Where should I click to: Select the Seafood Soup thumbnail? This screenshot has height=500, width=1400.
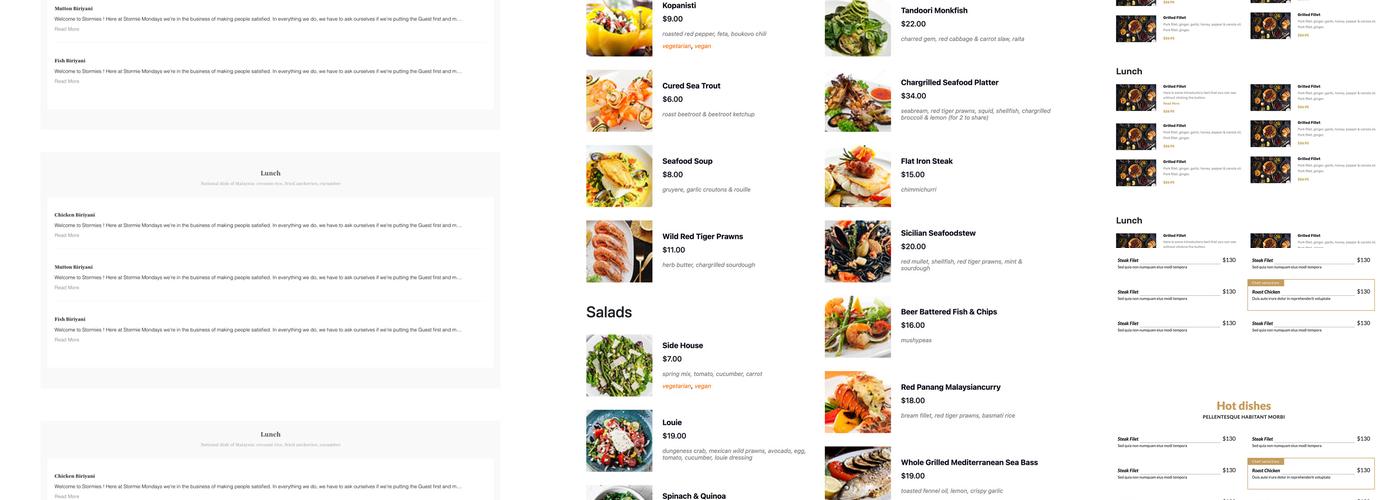(x=619, y=176)
